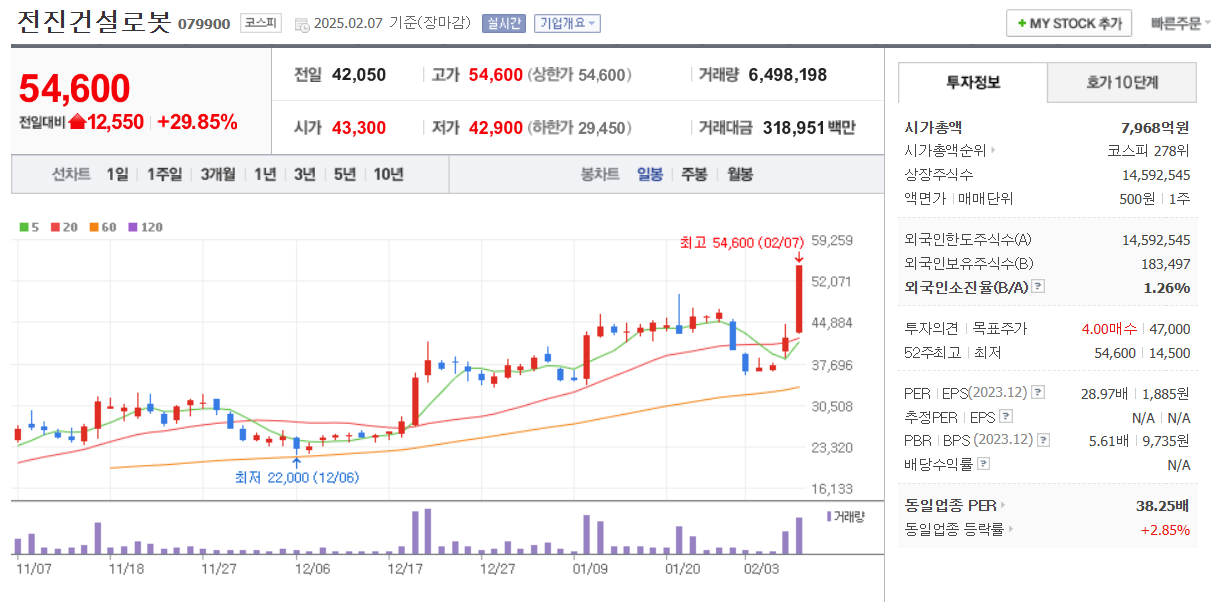Click the purple 120-day moving average legend
This screenshot has width=1217, height=602.
[x=145, y=227]
